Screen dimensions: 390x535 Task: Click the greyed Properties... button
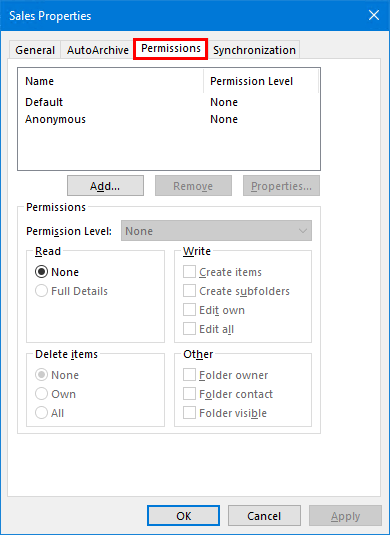click(x=281, y=186)
